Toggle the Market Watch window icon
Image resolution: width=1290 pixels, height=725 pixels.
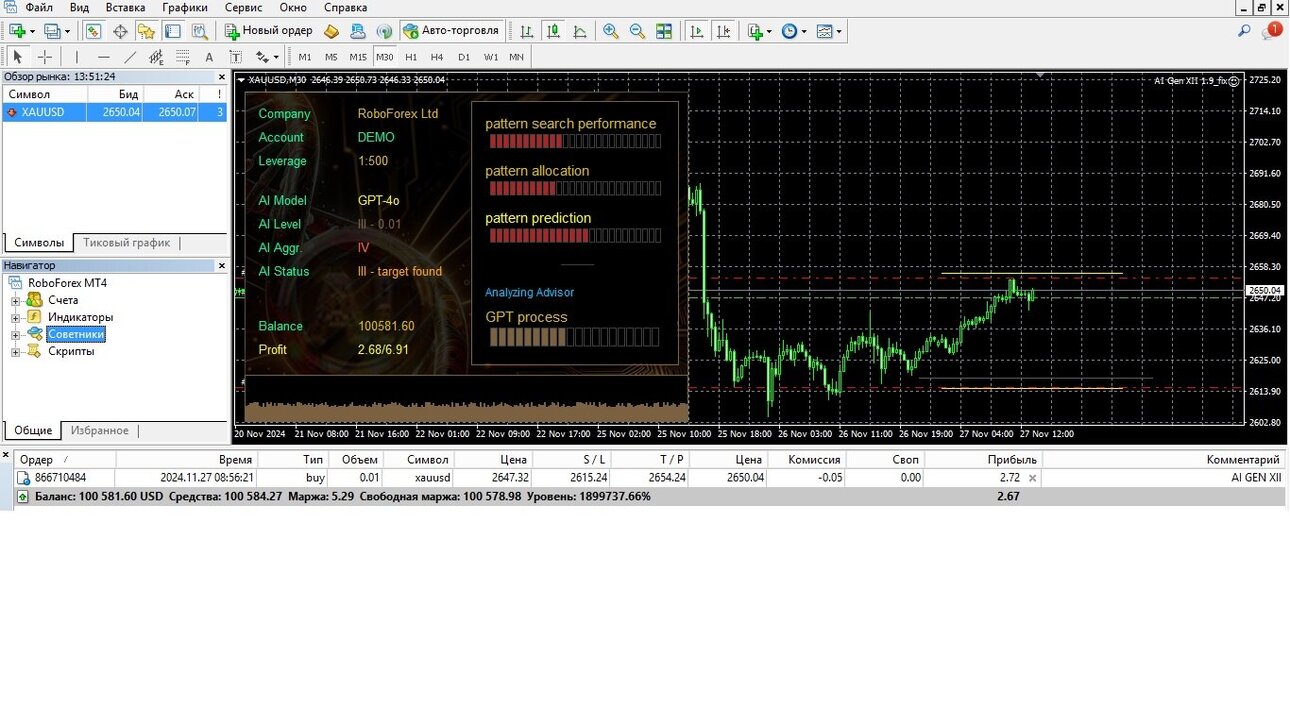click(93, 31)
